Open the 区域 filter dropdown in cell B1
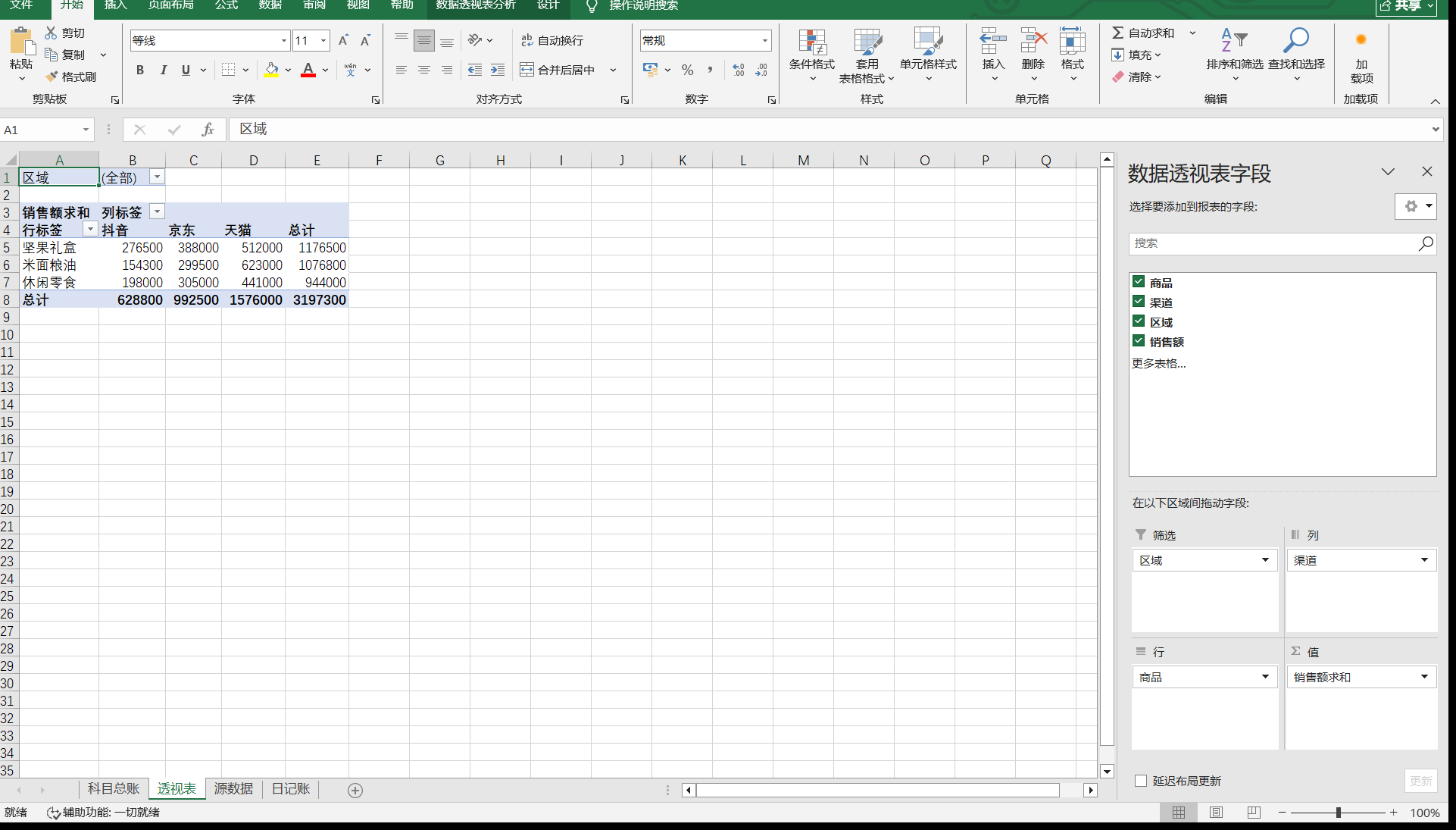Viewport: 1456px width, 830px height. [x=157, y=177]
